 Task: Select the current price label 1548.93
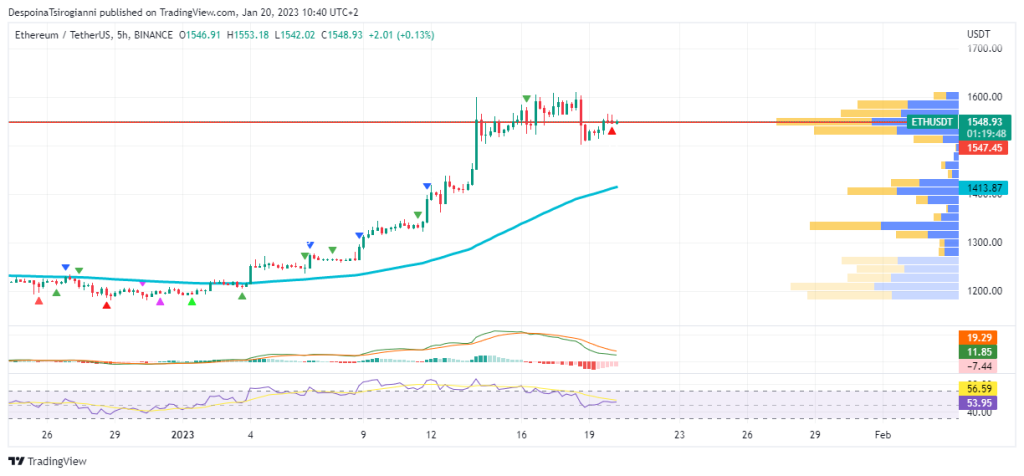980,120
